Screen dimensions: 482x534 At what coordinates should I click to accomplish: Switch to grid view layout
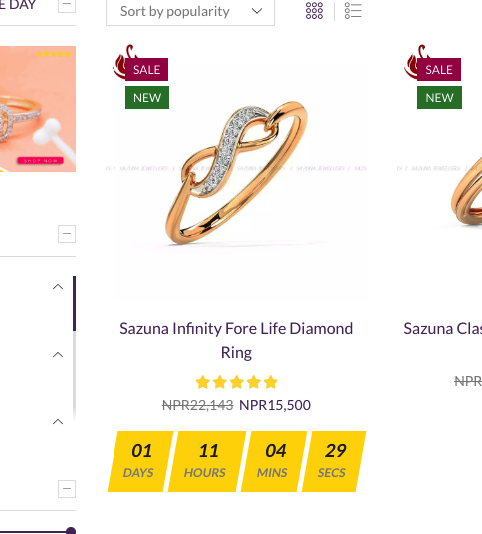pyautogui.click(x=314, y=11)
